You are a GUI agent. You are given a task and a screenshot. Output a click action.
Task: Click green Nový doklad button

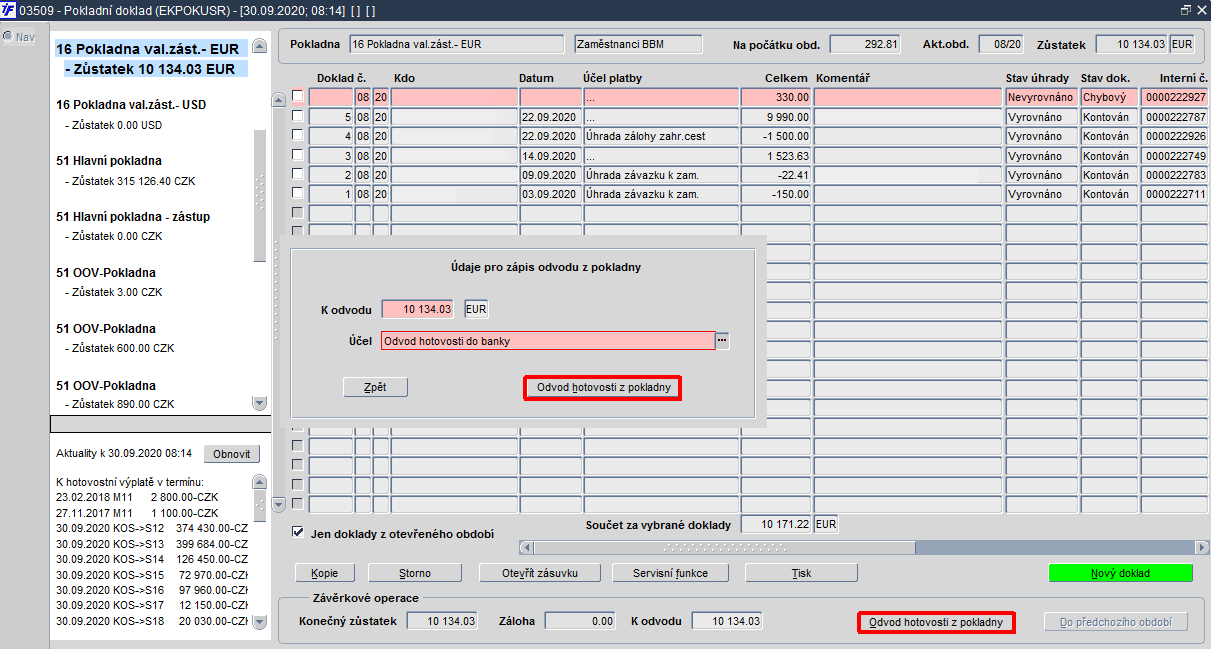tap(1120, 574)
